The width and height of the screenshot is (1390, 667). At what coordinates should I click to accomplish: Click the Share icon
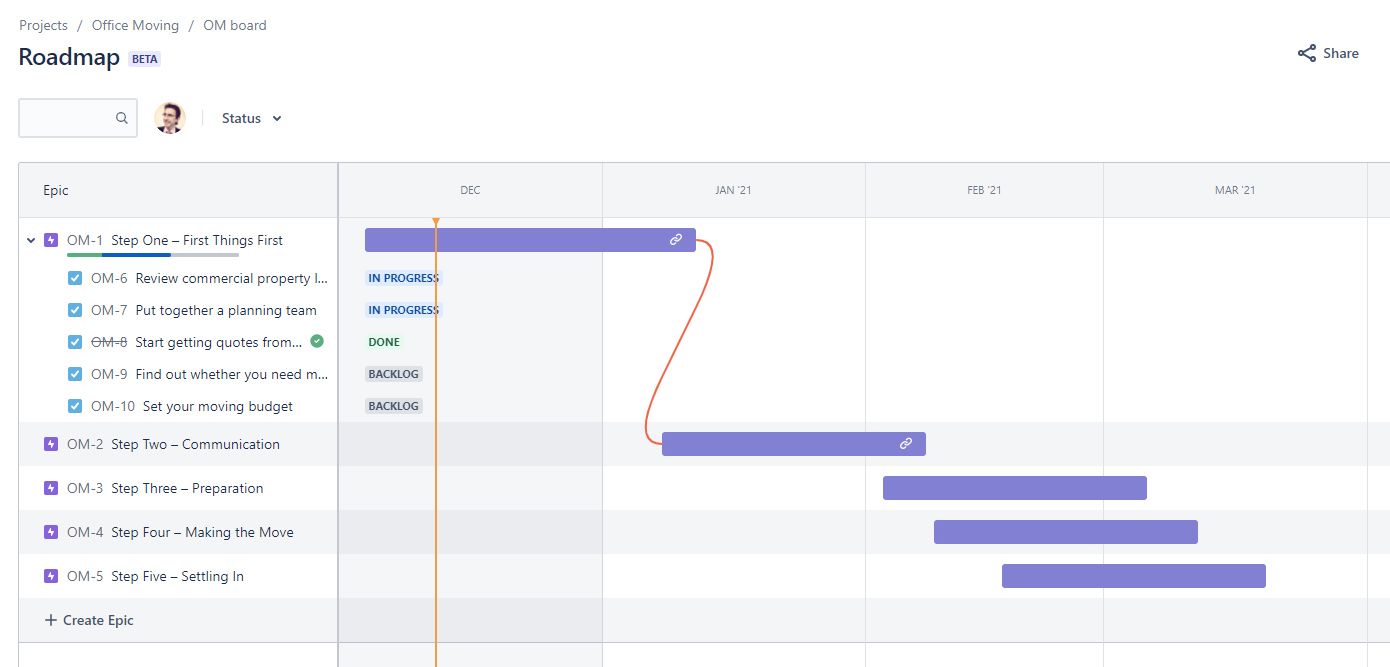[1307, 53]
